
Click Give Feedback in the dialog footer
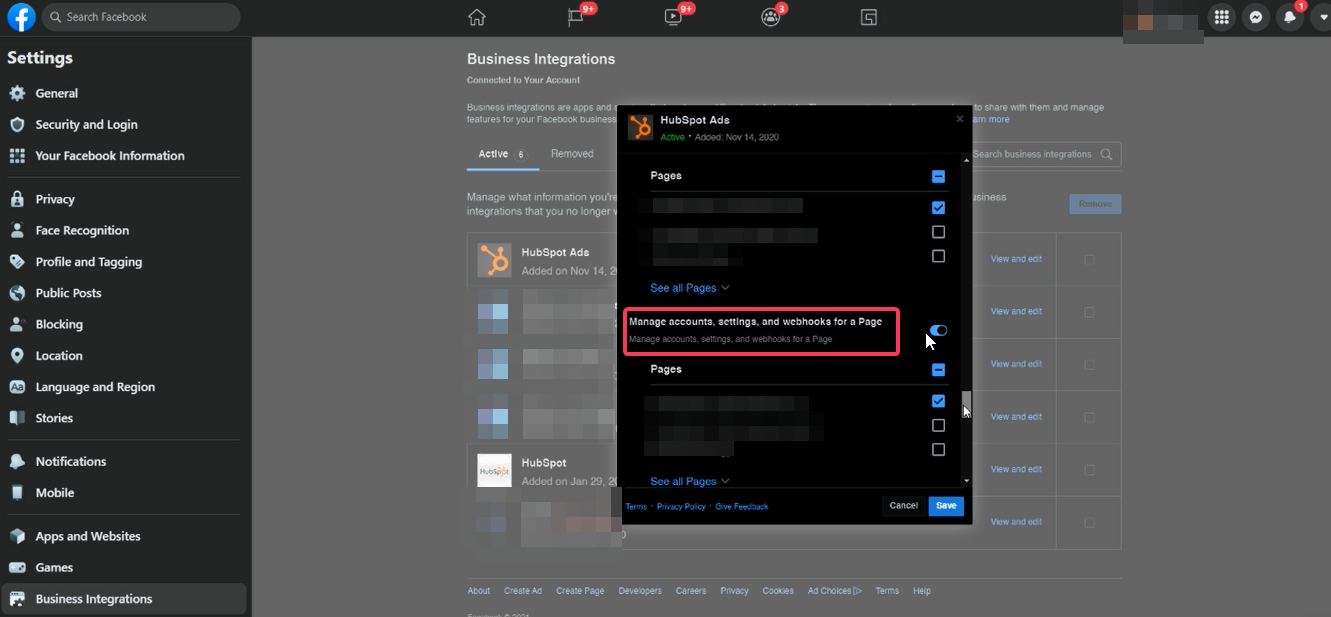coord(742,507)
